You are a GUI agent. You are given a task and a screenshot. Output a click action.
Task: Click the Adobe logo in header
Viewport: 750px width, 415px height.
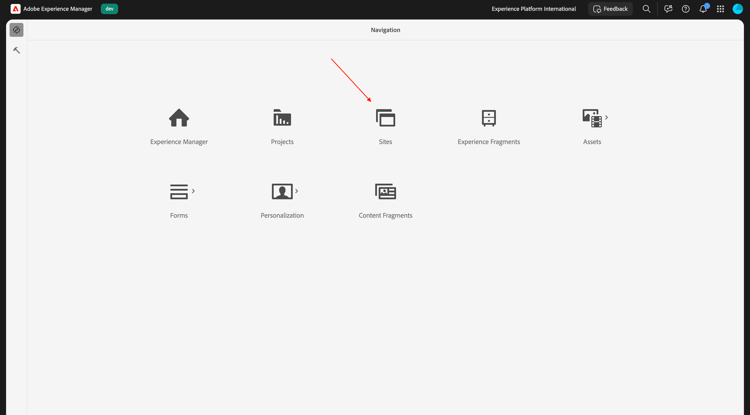pyautogui.click(x=15, y=9)
